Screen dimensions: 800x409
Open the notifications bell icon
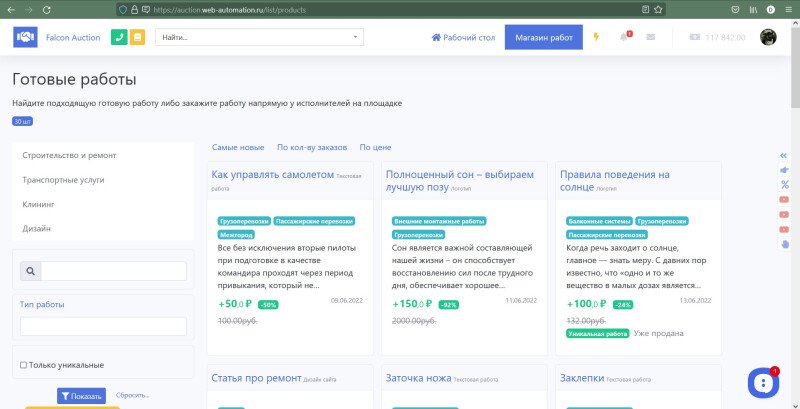(x=624, y=37)
